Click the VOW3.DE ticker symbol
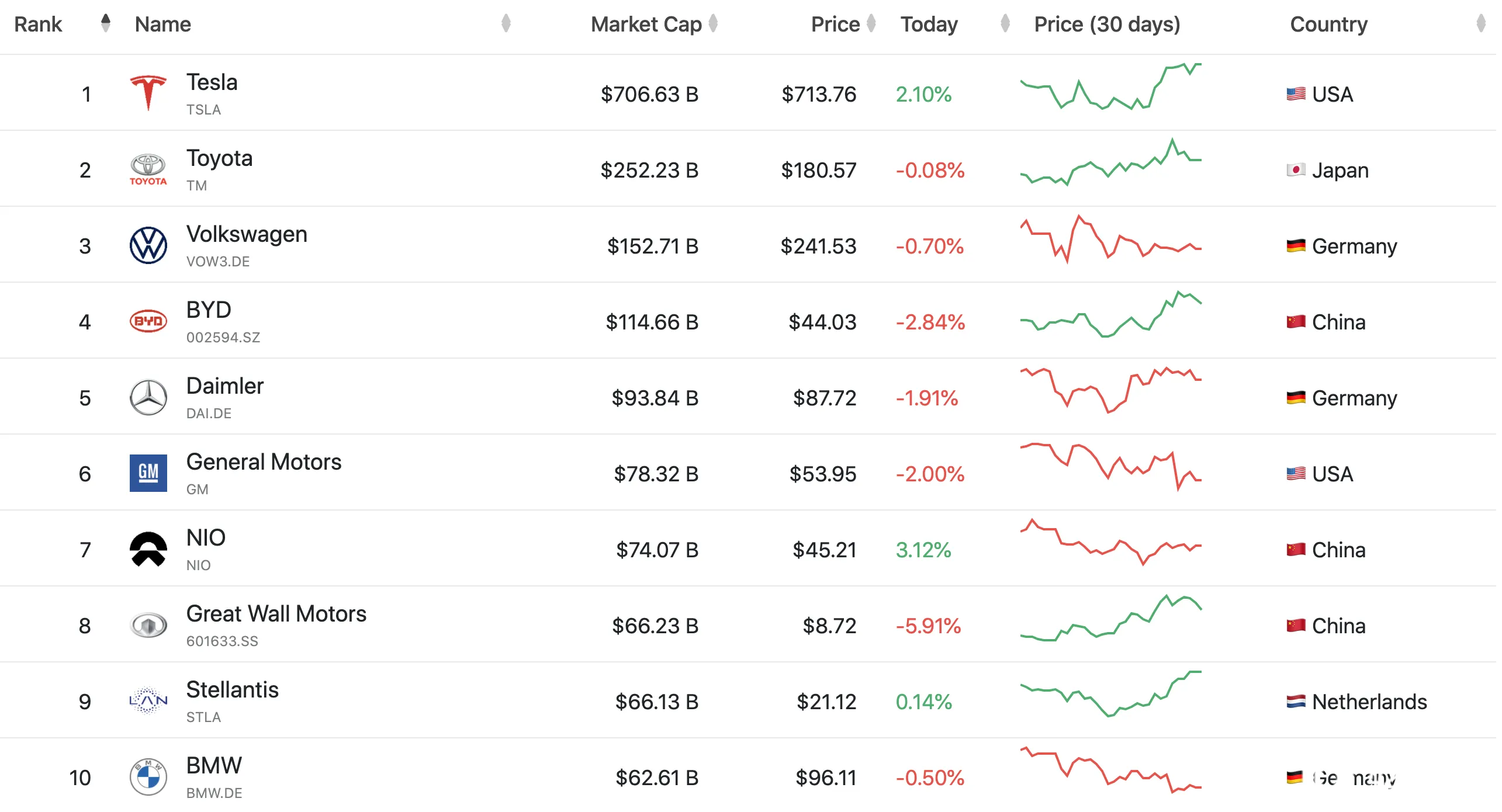This screenshot has width=1502, height=812. pos(218,262)
